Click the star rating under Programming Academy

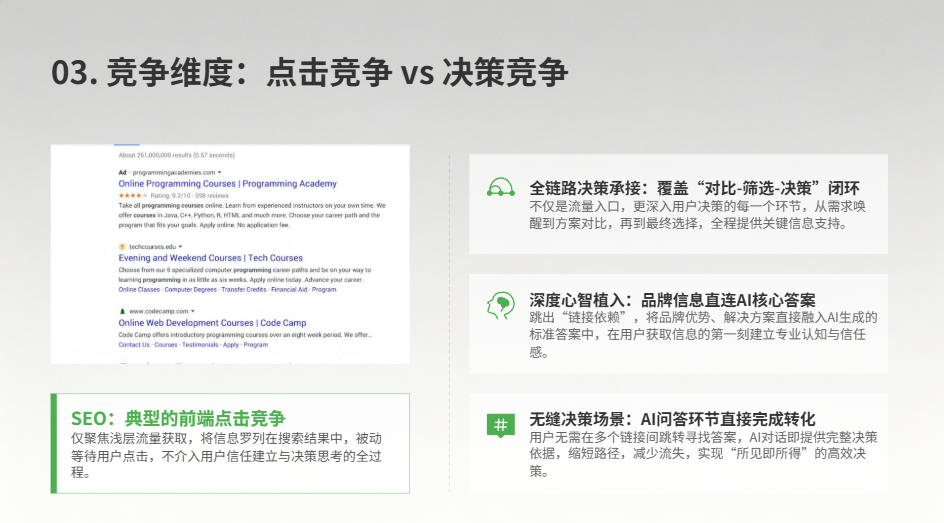pyautogui.click(x=132, y=196)
